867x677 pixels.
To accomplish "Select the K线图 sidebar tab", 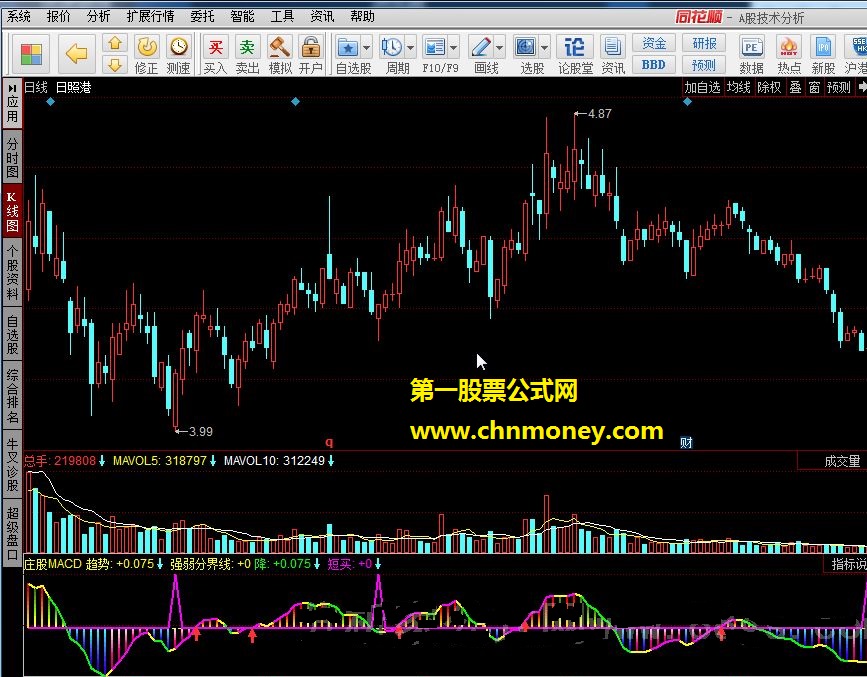I will point(12,212).
